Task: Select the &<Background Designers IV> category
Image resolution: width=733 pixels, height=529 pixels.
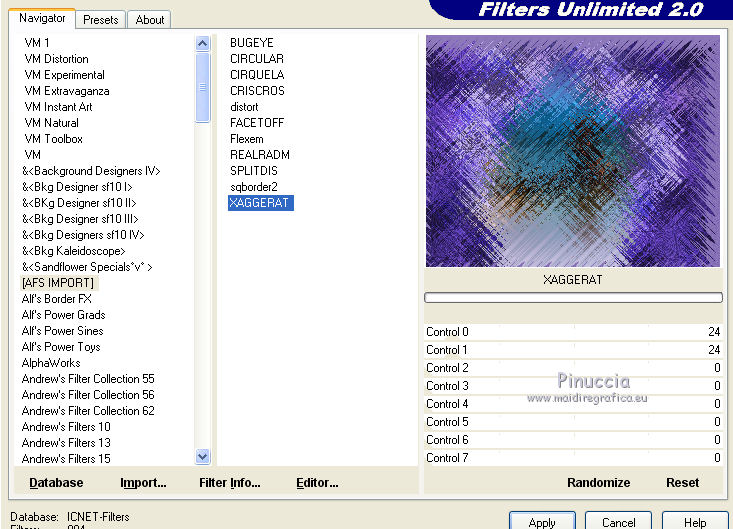Action: 91,171
